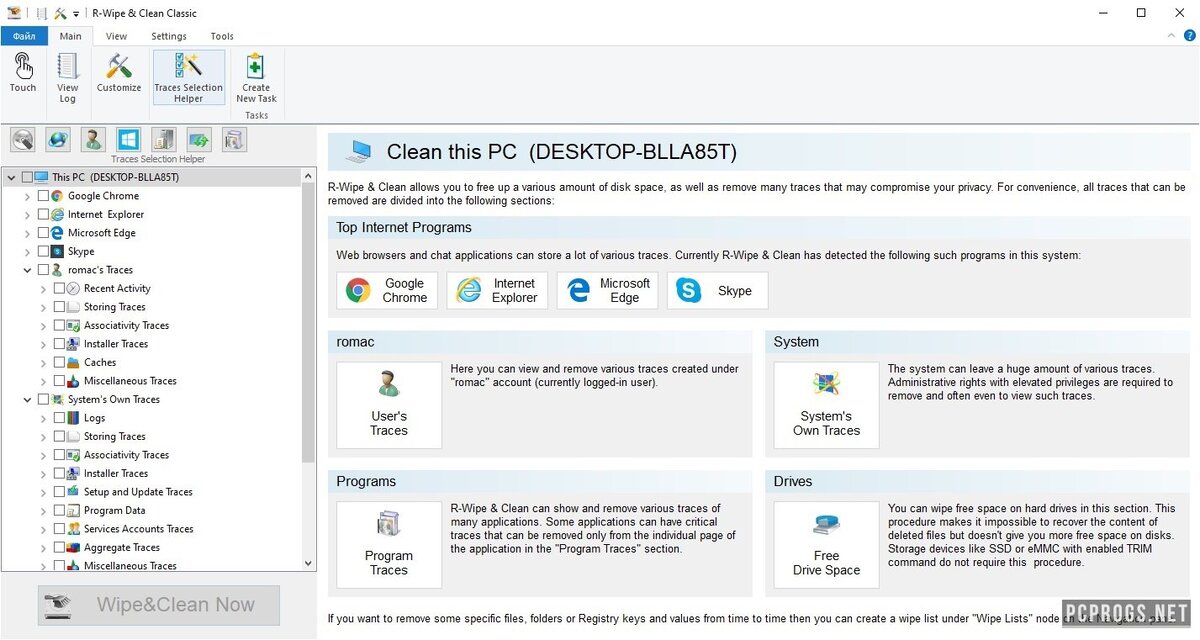
Task: Collapse the This PC tree node
Action: point(11,177)
